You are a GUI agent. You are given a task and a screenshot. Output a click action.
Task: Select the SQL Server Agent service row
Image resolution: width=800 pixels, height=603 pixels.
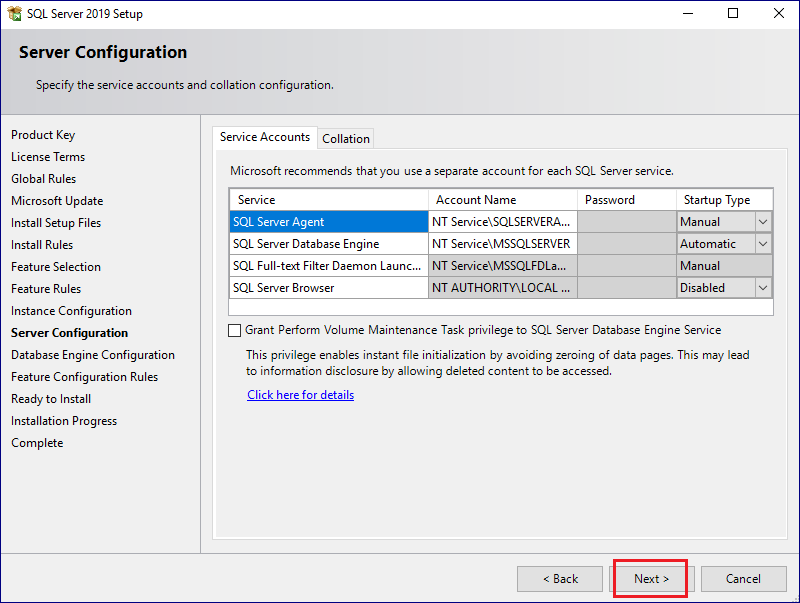coord(329,222)
